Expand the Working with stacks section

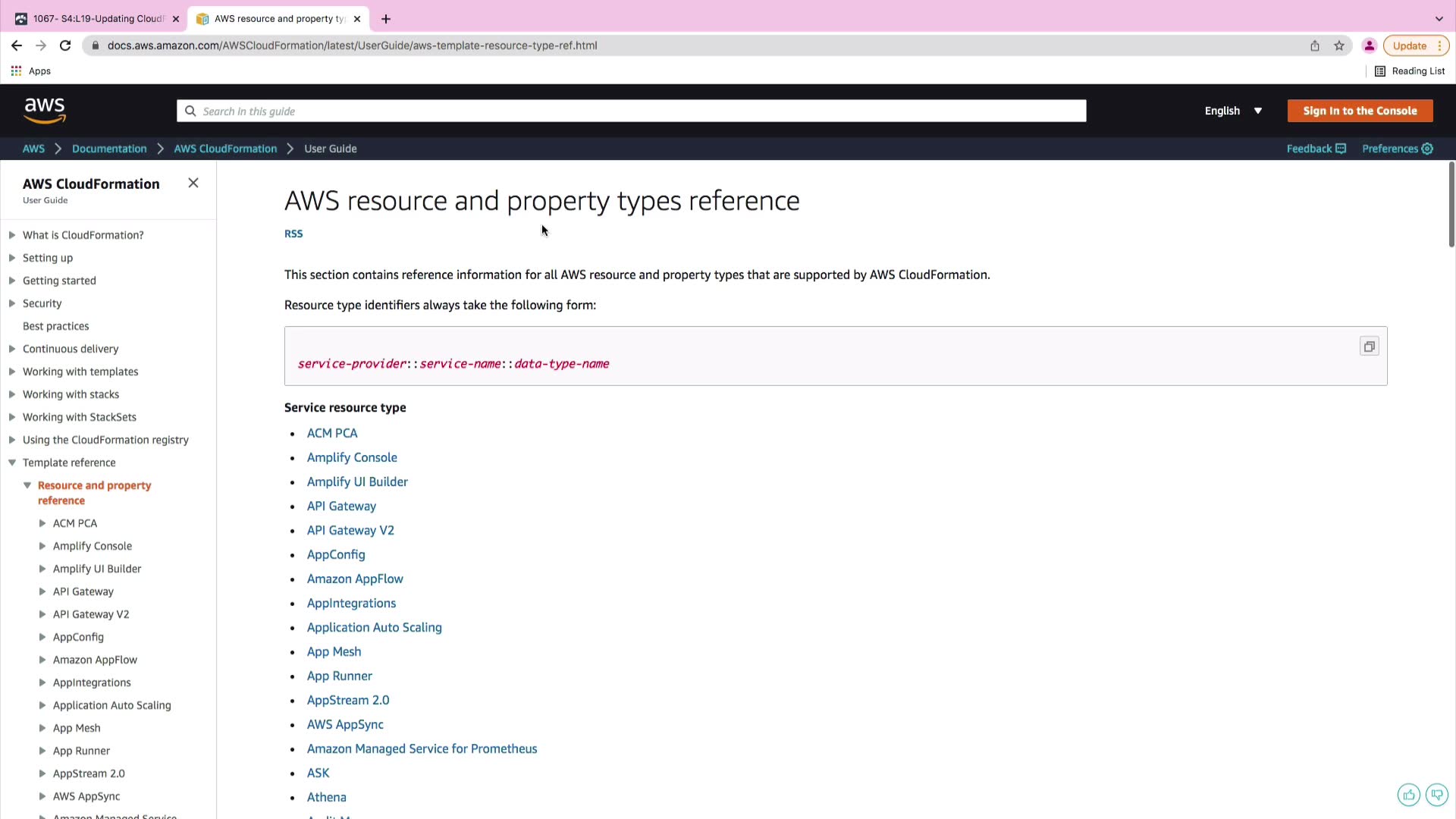[x=12, y=394]
